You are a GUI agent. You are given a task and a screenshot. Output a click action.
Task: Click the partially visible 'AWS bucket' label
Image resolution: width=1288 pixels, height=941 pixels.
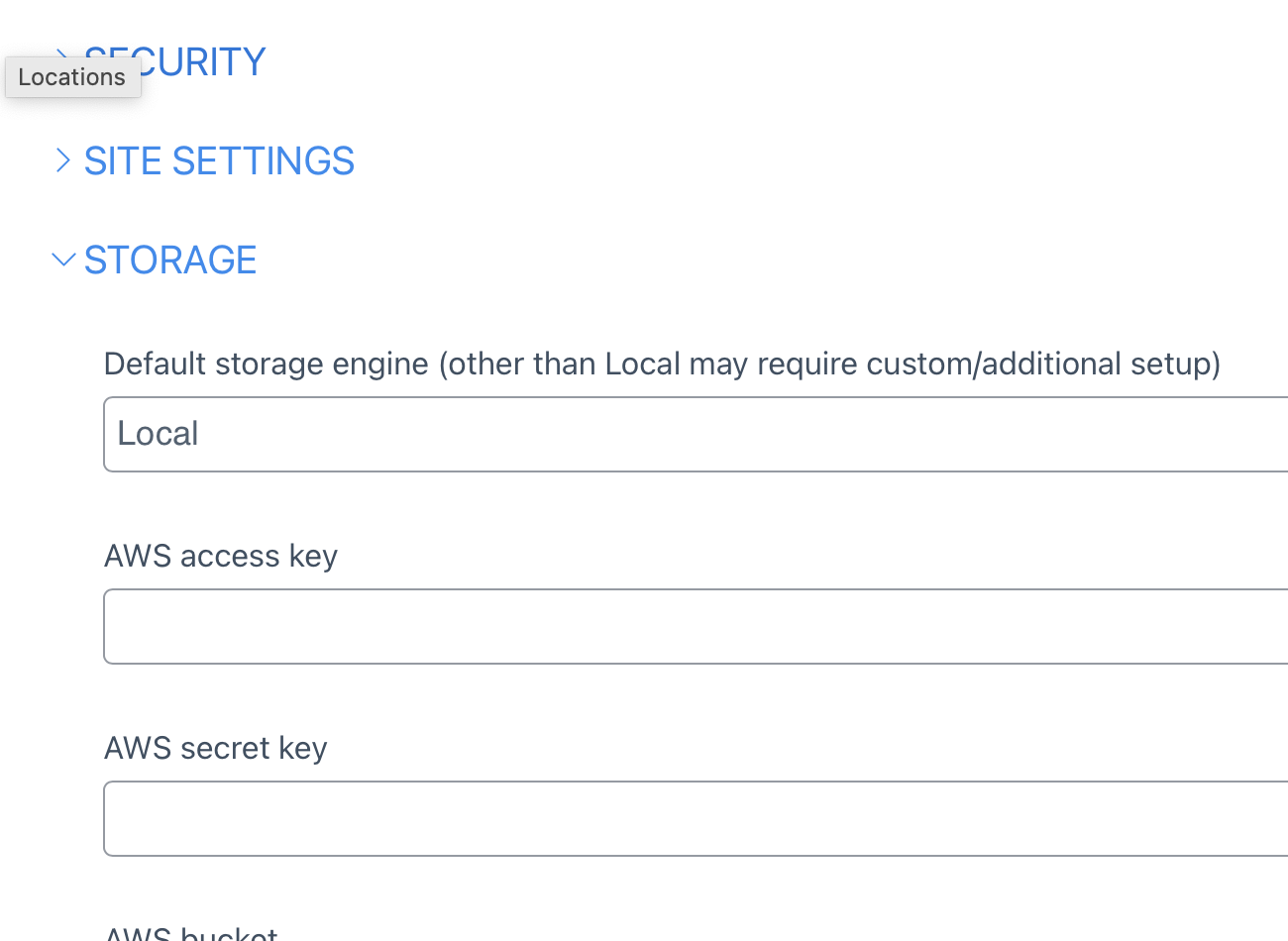191,933
